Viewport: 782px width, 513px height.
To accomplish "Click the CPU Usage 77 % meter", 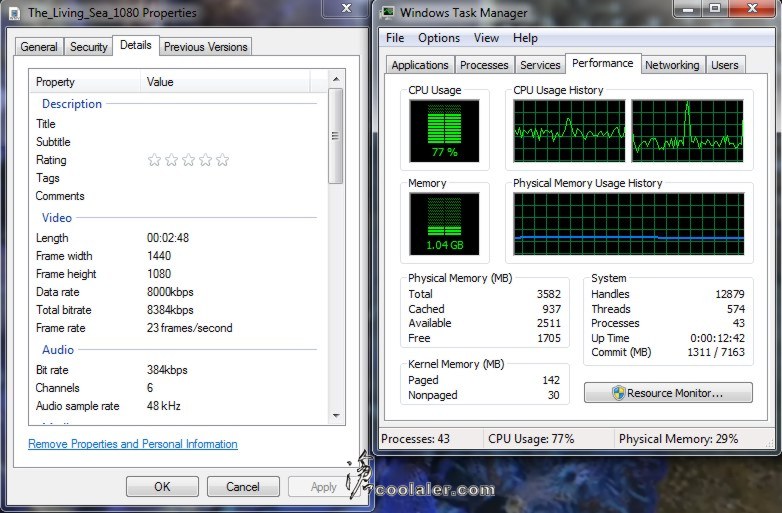I will coord(444,131).
